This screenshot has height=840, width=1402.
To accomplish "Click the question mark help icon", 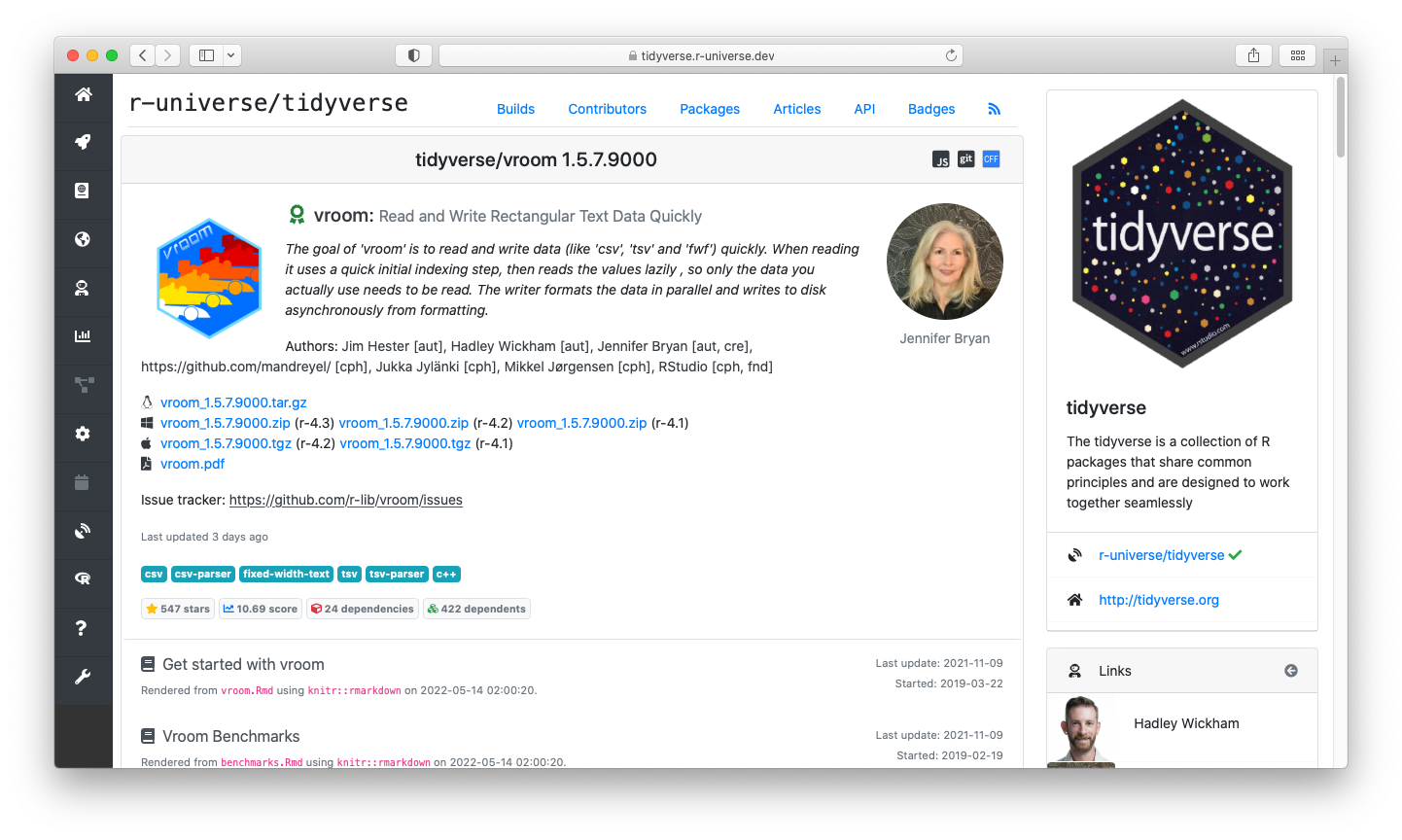I will pyautogui.click(x=84, y=628).
